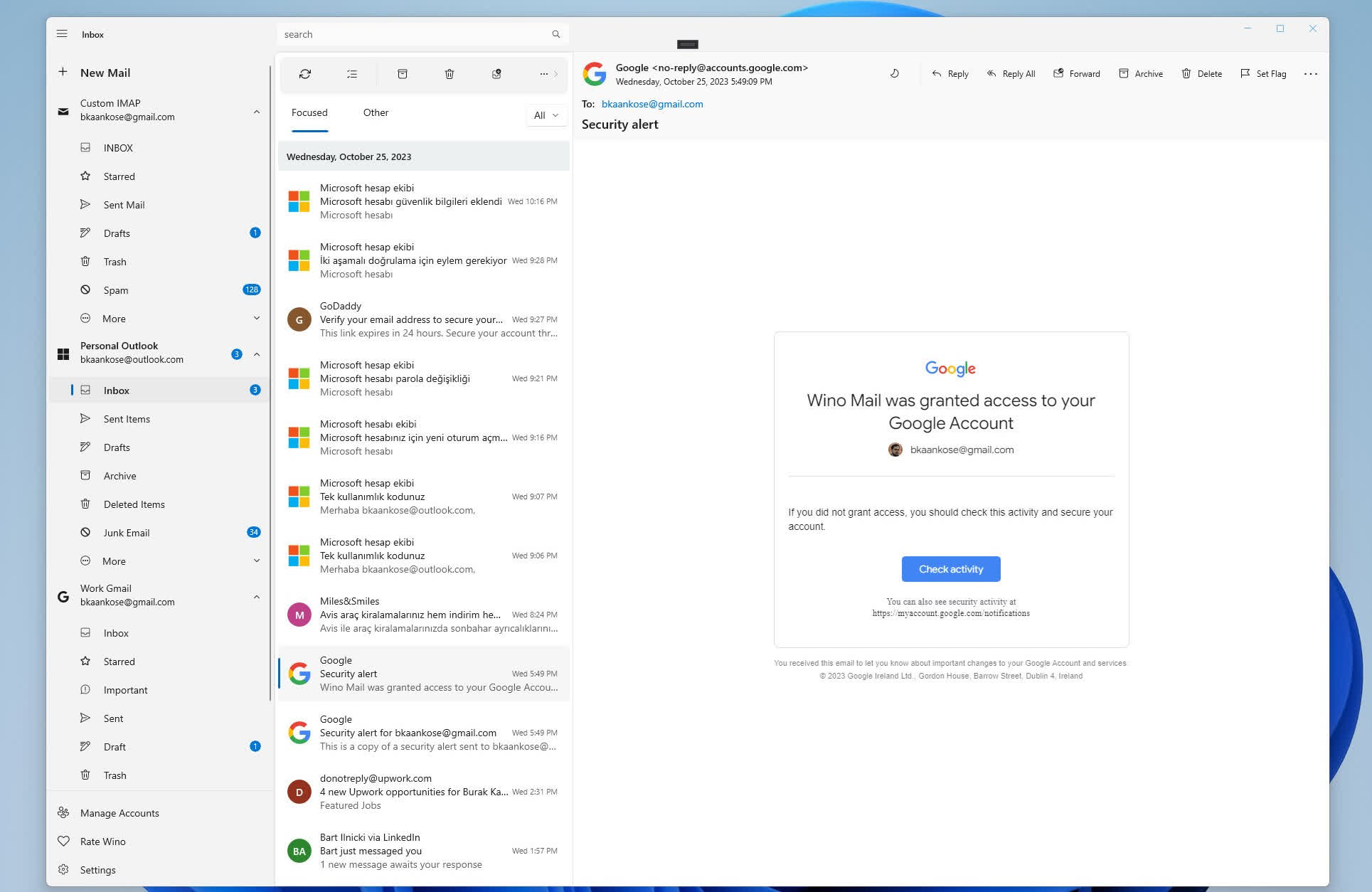Screen dimensions: 1372x892
Task: Open the All filter dropdown
Action: pos(546,115)
